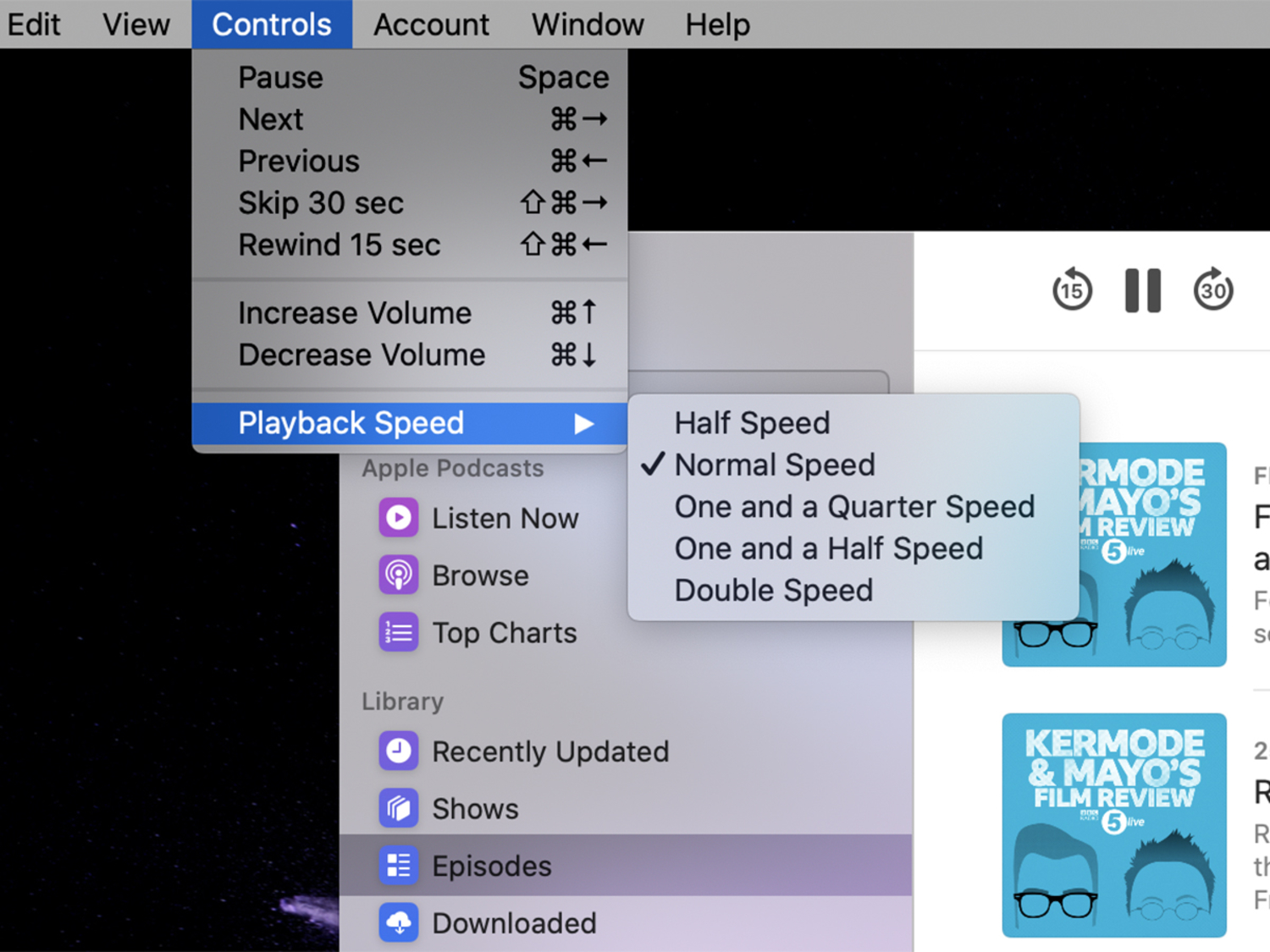Open Top Charts via its sidebar icon
This screenshot has height=952, width=1270.
coord(398,631)
